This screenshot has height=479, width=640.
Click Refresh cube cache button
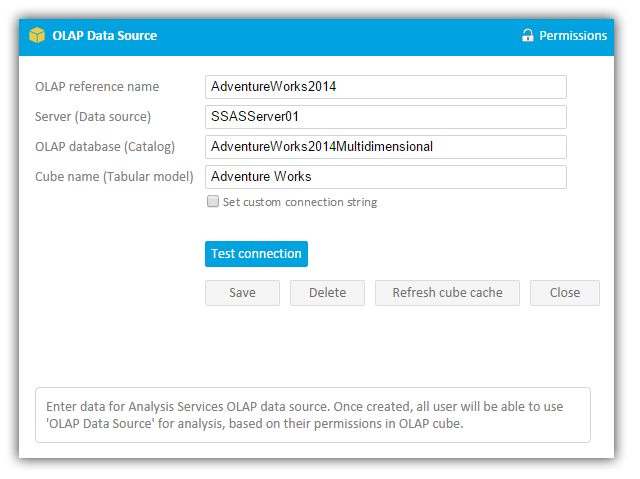tap(447, 293)
